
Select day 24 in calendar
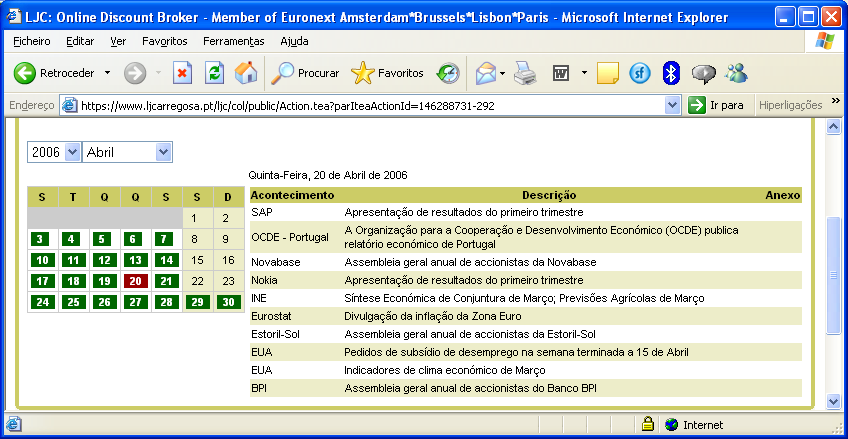coord(43,302)
